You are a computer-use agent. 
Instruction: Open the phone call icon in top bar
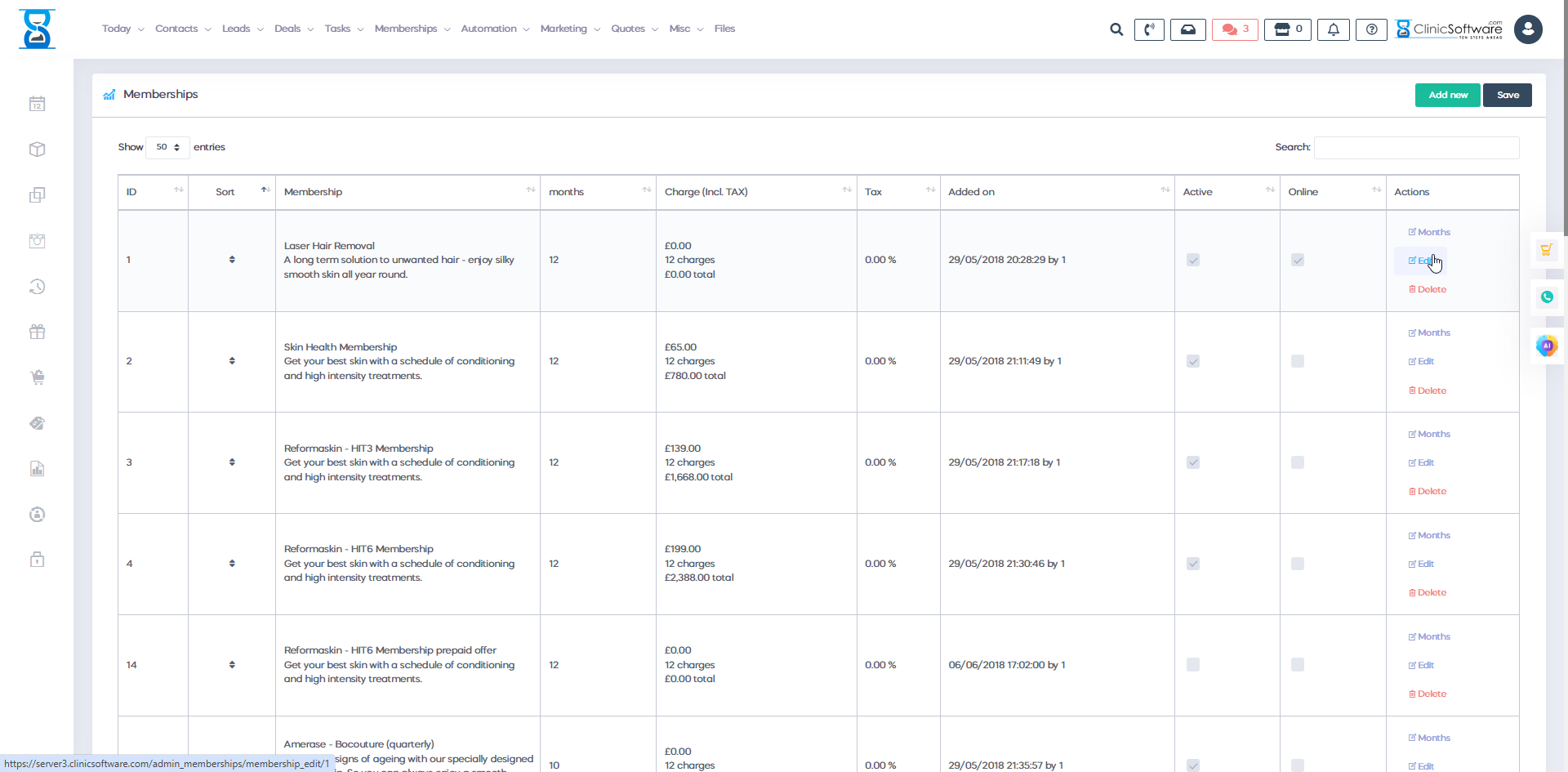(1149, 29)
